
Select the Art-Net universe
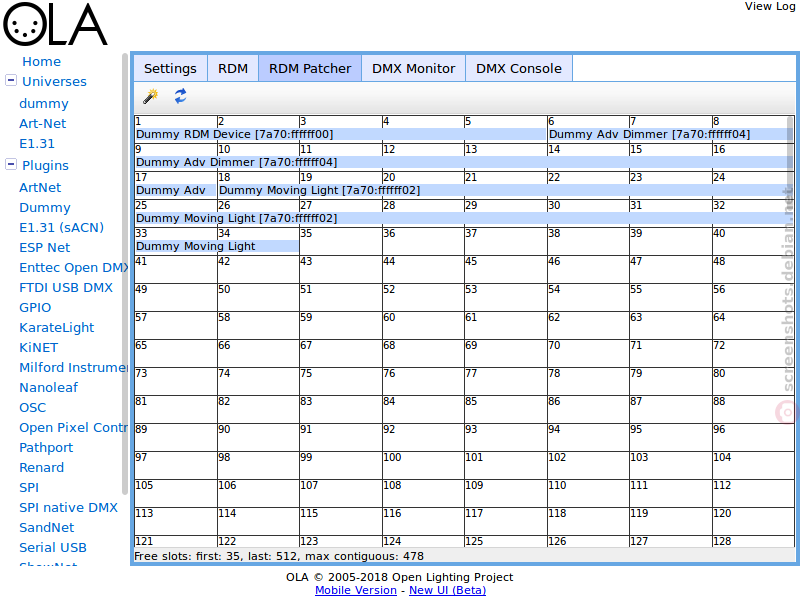pos(43,123)
